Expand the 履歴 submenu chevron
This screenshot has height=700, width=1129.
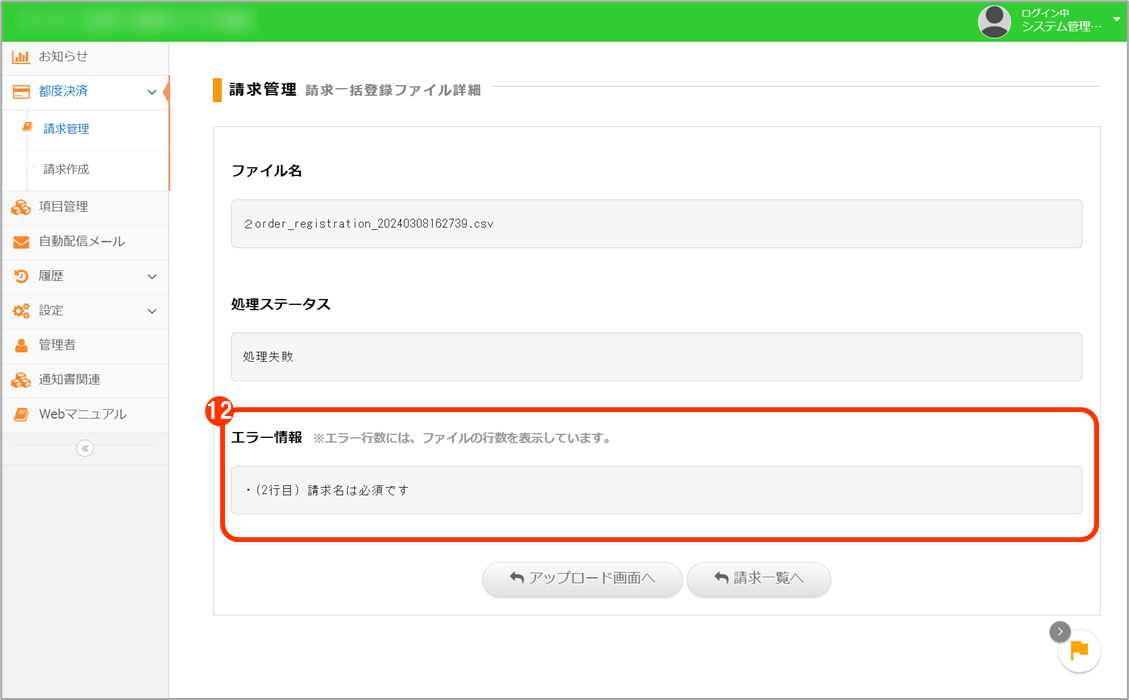(152, 276)
